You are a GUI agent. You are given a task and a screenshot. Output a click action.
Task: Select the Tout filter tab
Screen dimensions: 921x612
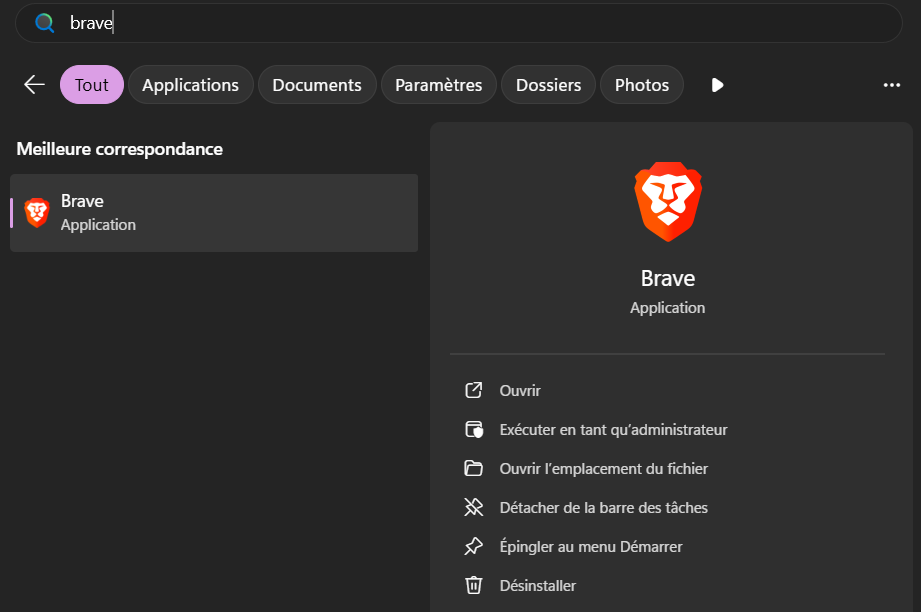pyautogui.click(x=92, y=85)
